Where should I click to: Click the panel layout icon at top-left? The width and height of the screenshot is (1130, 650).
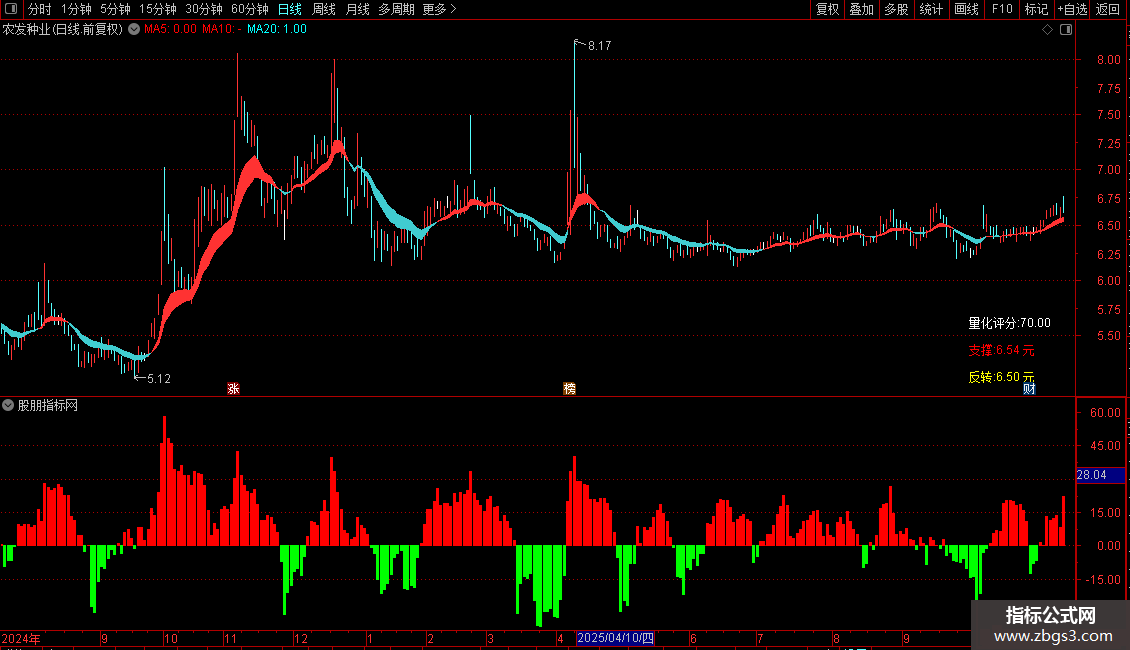pyautogui.click(x=11, y=9)
